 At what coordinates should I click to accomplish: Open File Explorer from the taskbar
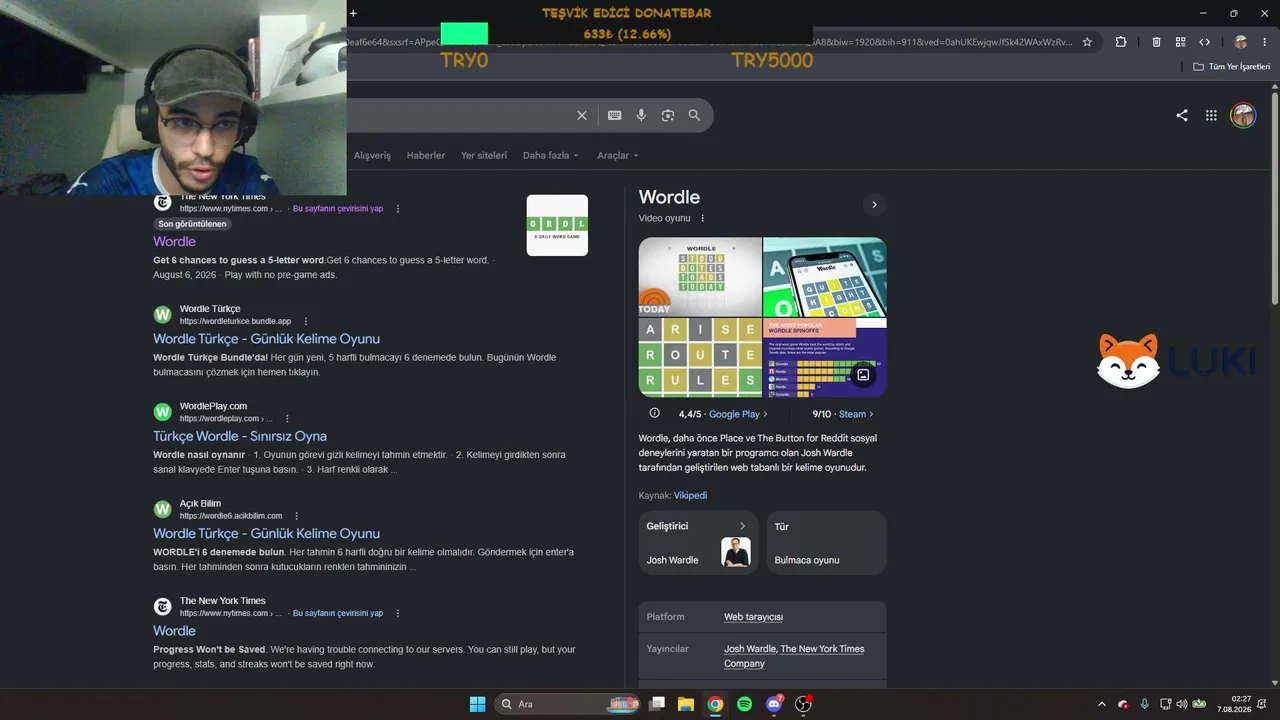coord(686,704)
